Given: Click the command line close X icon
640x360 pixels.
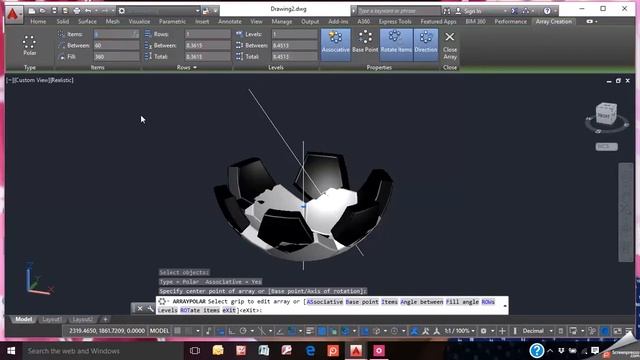Looking at the screenshot, I should (140, 309).
